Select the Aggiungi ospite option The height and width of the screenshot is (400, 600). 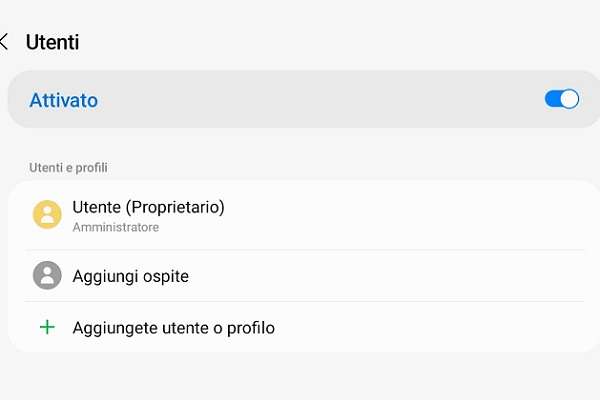point(131,276)
